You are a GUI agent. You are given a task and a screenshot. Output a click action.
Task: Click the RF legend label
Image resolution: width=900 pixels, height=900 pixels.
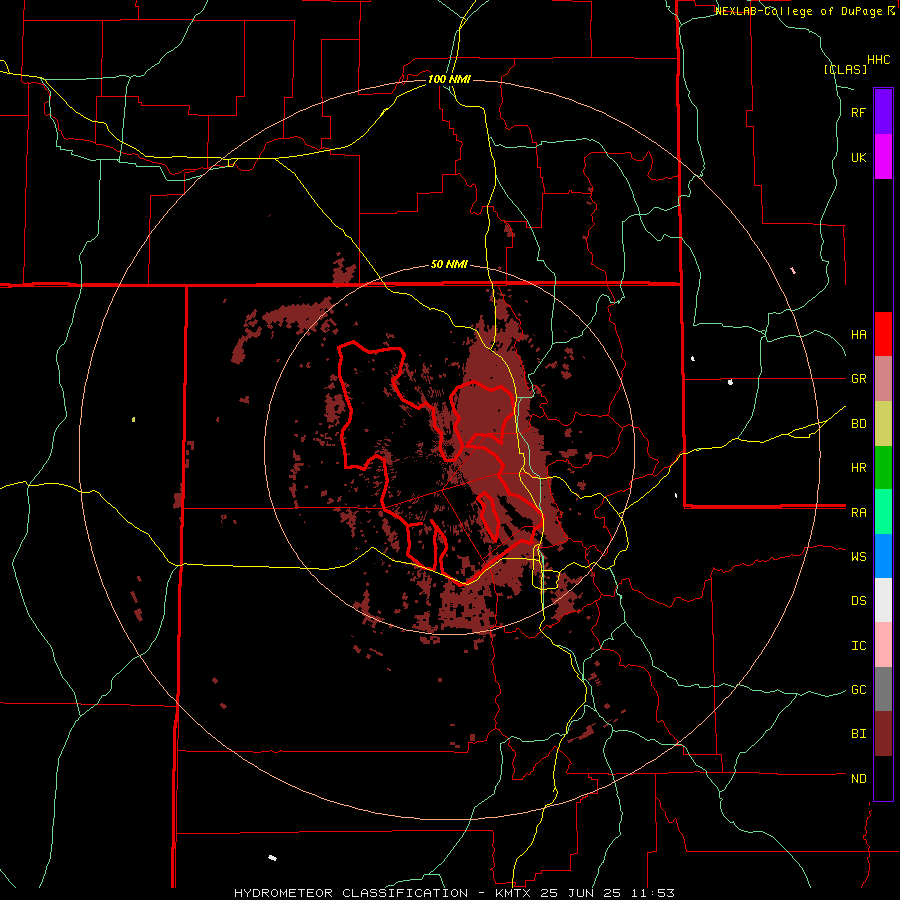coord(858,112)
